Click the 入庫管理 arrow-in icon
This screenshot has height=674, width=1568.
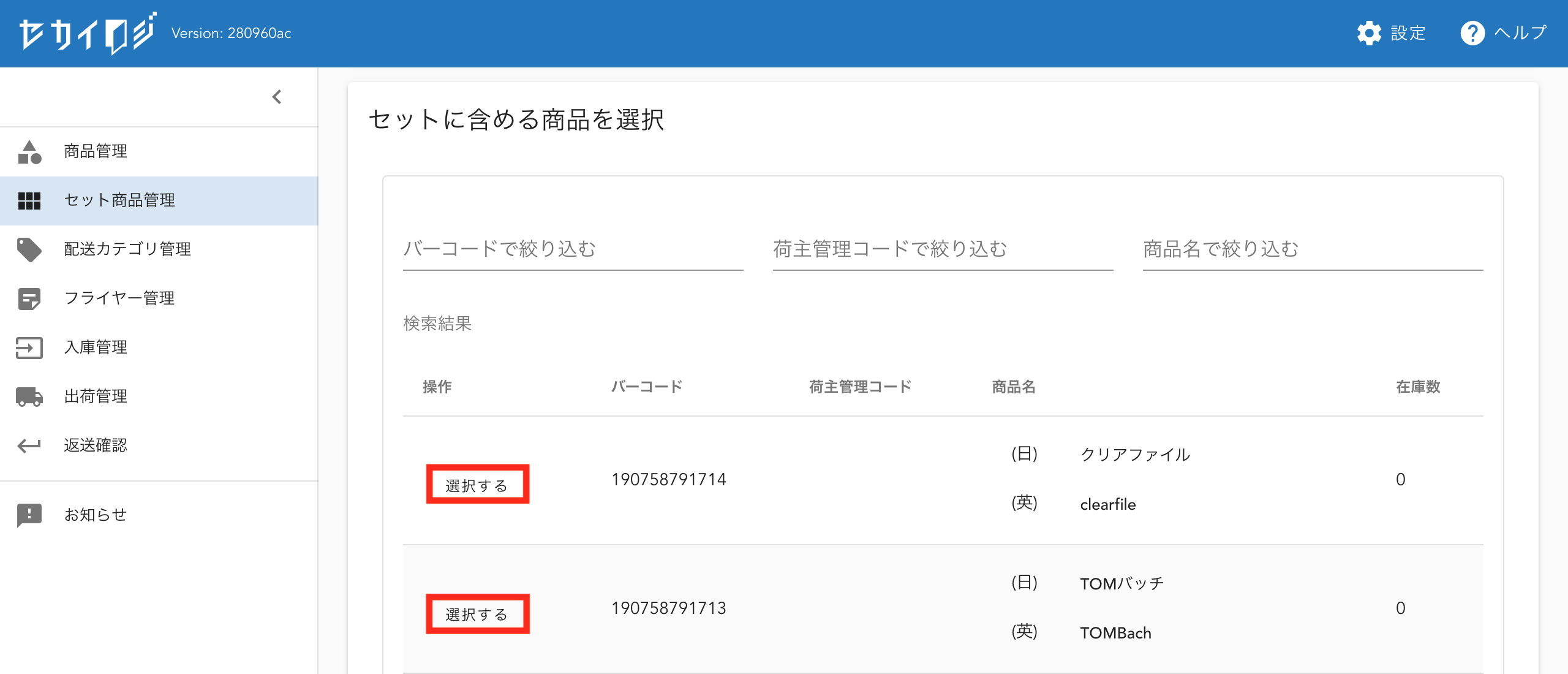[x=29, y=347]
